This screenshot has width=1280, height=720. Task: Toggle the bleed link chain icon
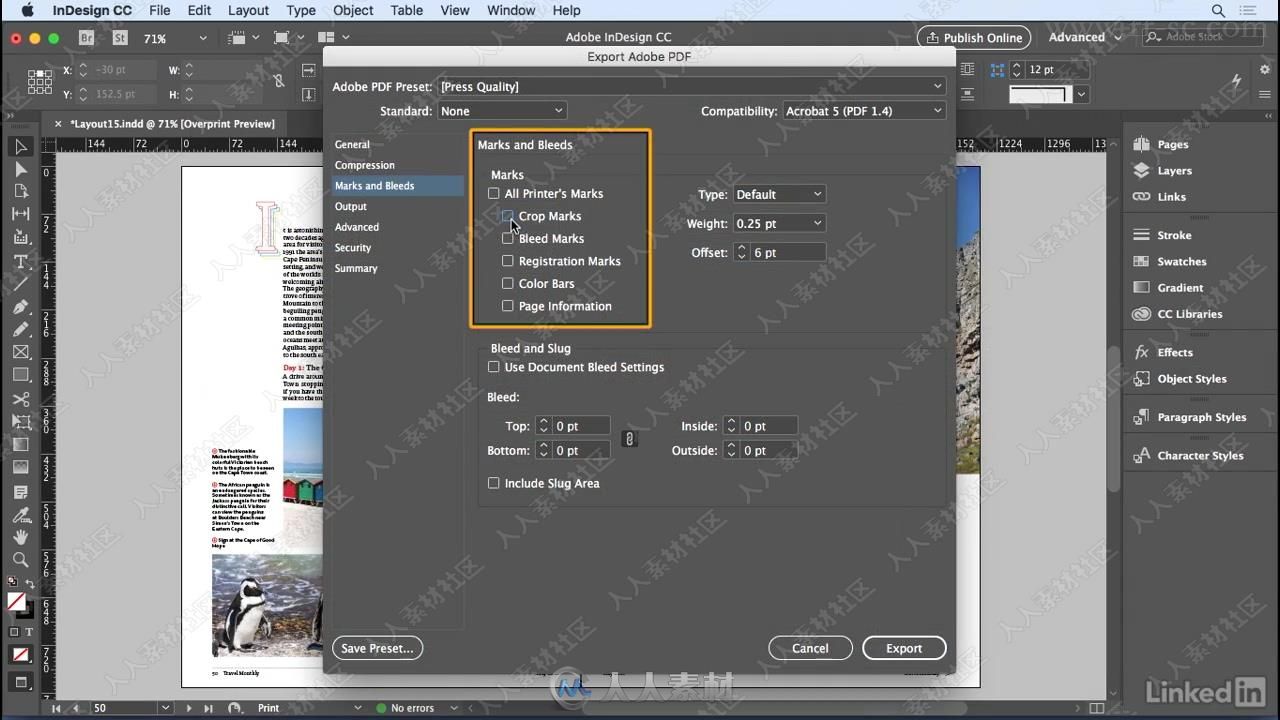[629, 438]
